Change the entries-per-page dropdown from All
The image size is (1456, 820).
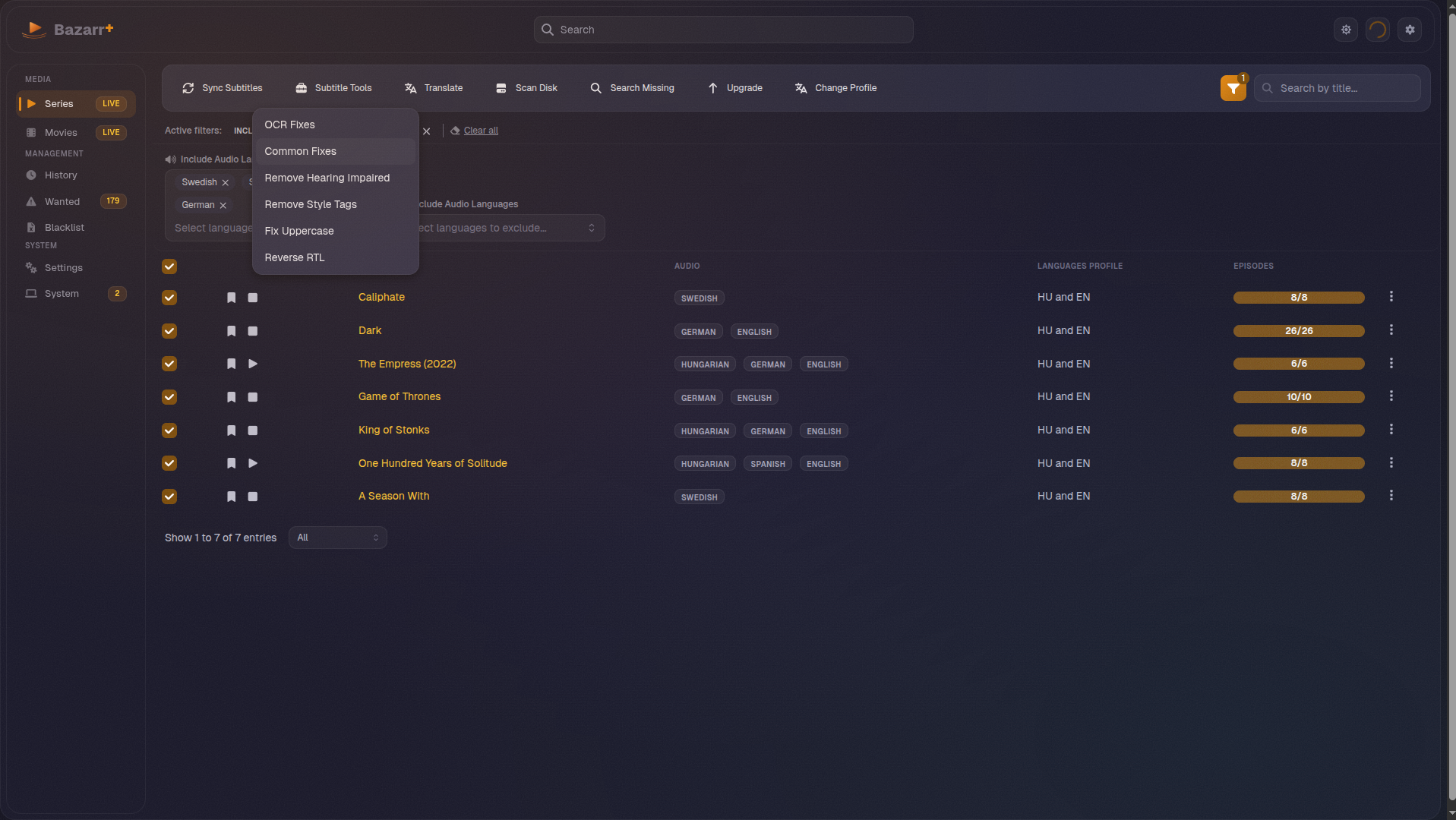(x=337, y=538)
